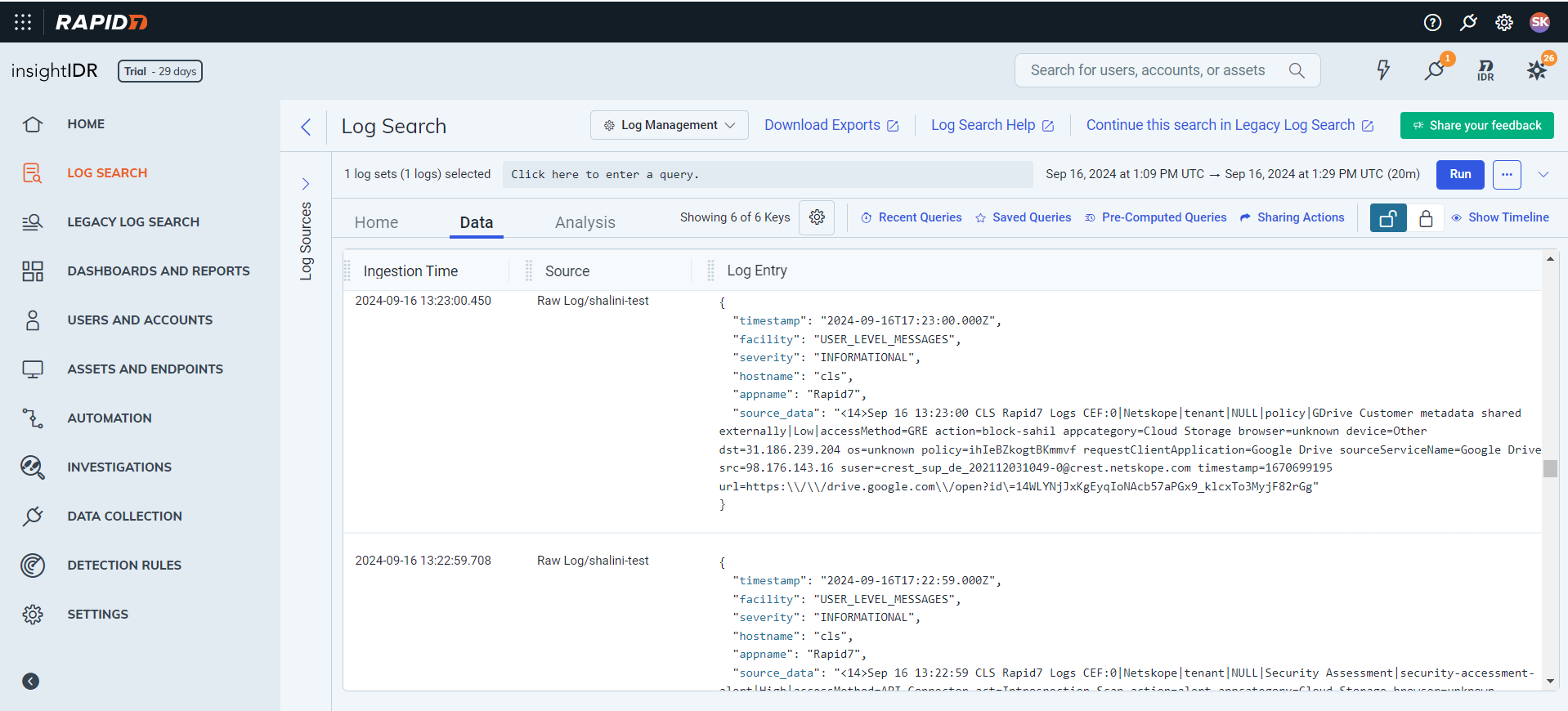
Task: Open Sharing Actions
Action: point(1292,217)
